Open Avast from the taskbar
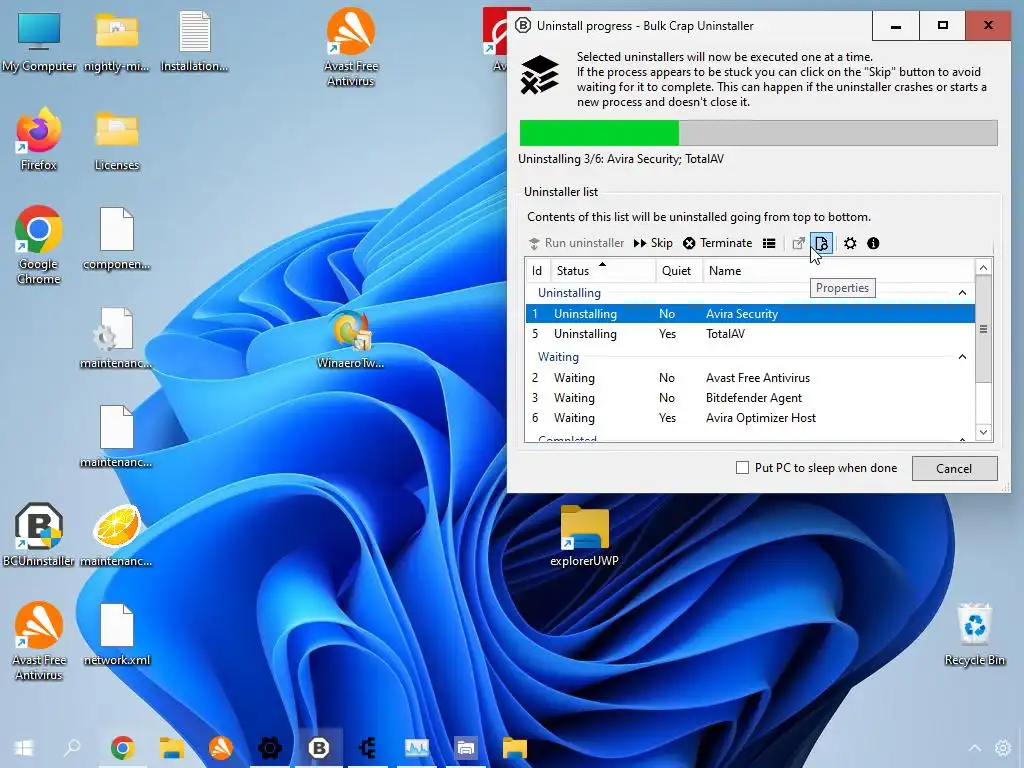The width and height of the screenshot is (1024, 768). tap(220, 748)
